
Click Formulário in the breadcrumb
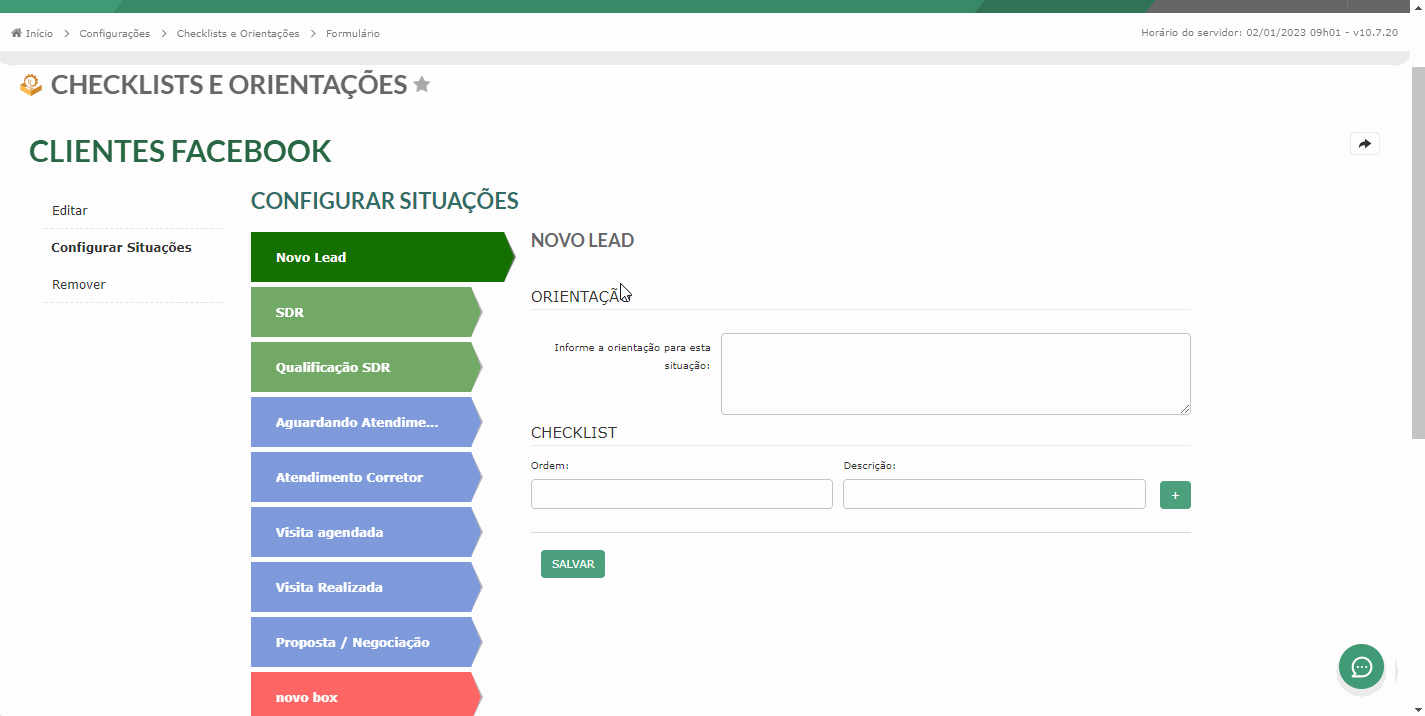click(353, 33)
